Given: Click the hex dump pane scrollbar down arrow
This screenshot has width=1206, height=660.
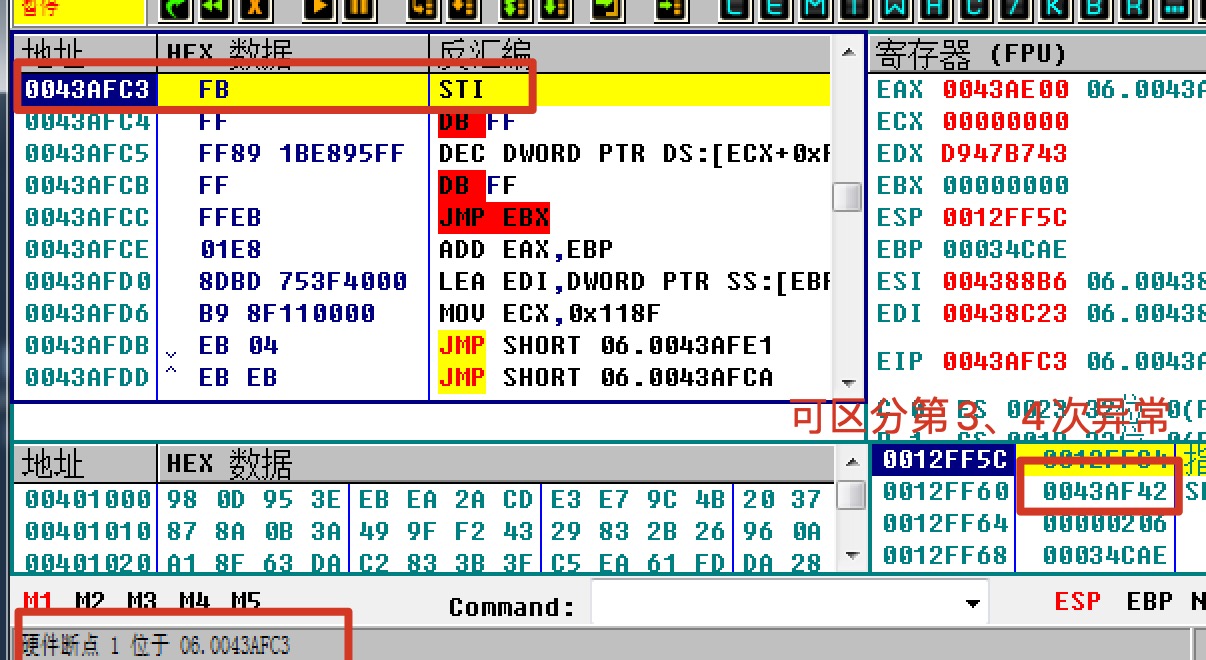Looking at the screenshot, I should 851,556.
